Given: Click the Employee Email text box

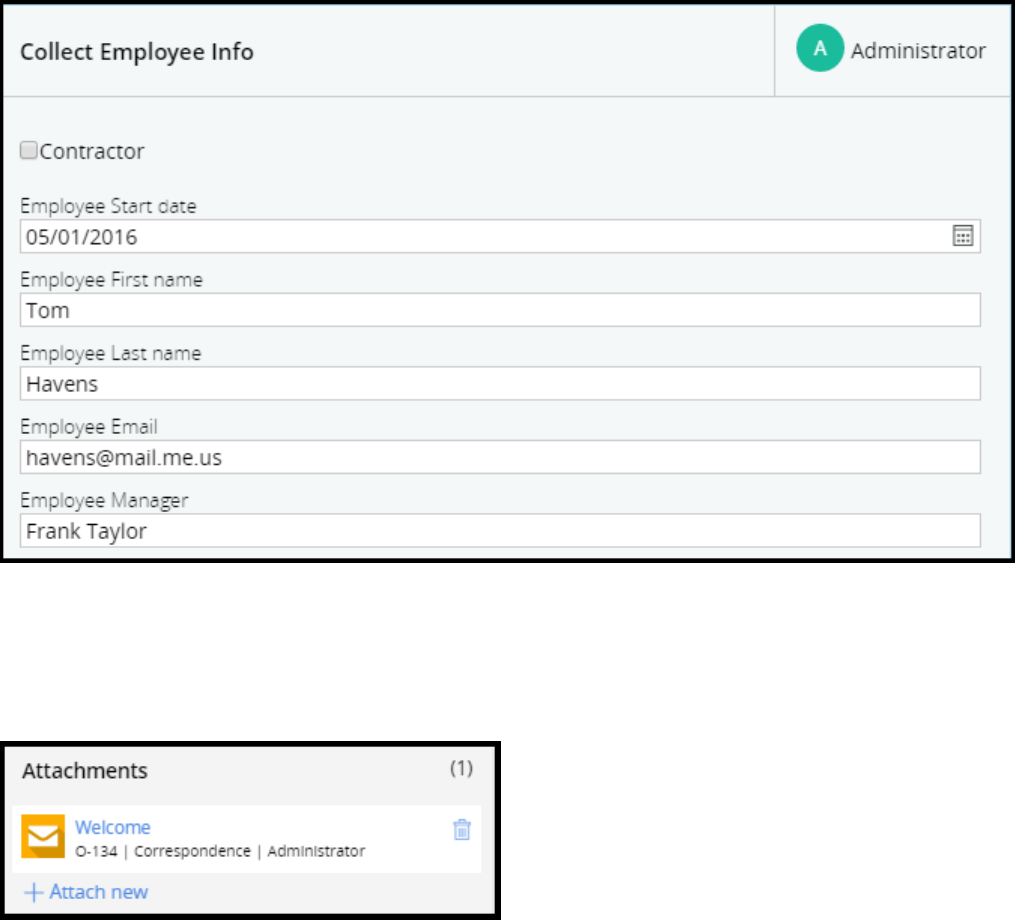Looking at the screenshot, I should click(500, 457).
